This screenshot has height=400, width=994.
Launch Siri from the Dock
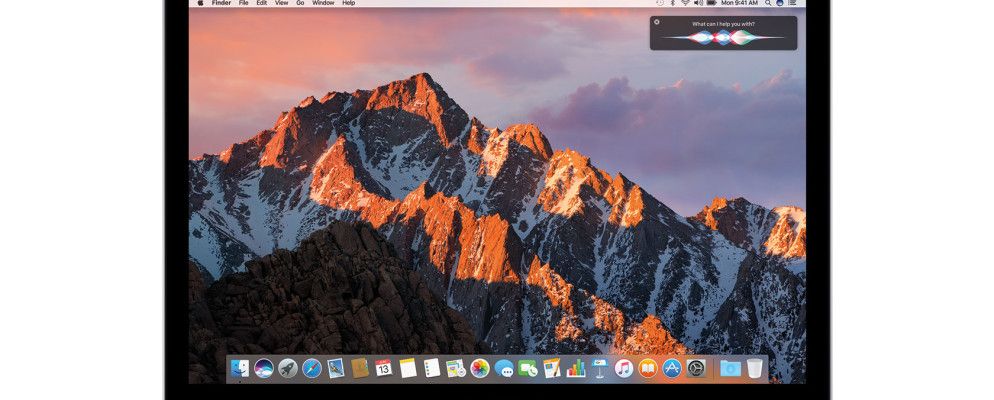pos(264,368)
